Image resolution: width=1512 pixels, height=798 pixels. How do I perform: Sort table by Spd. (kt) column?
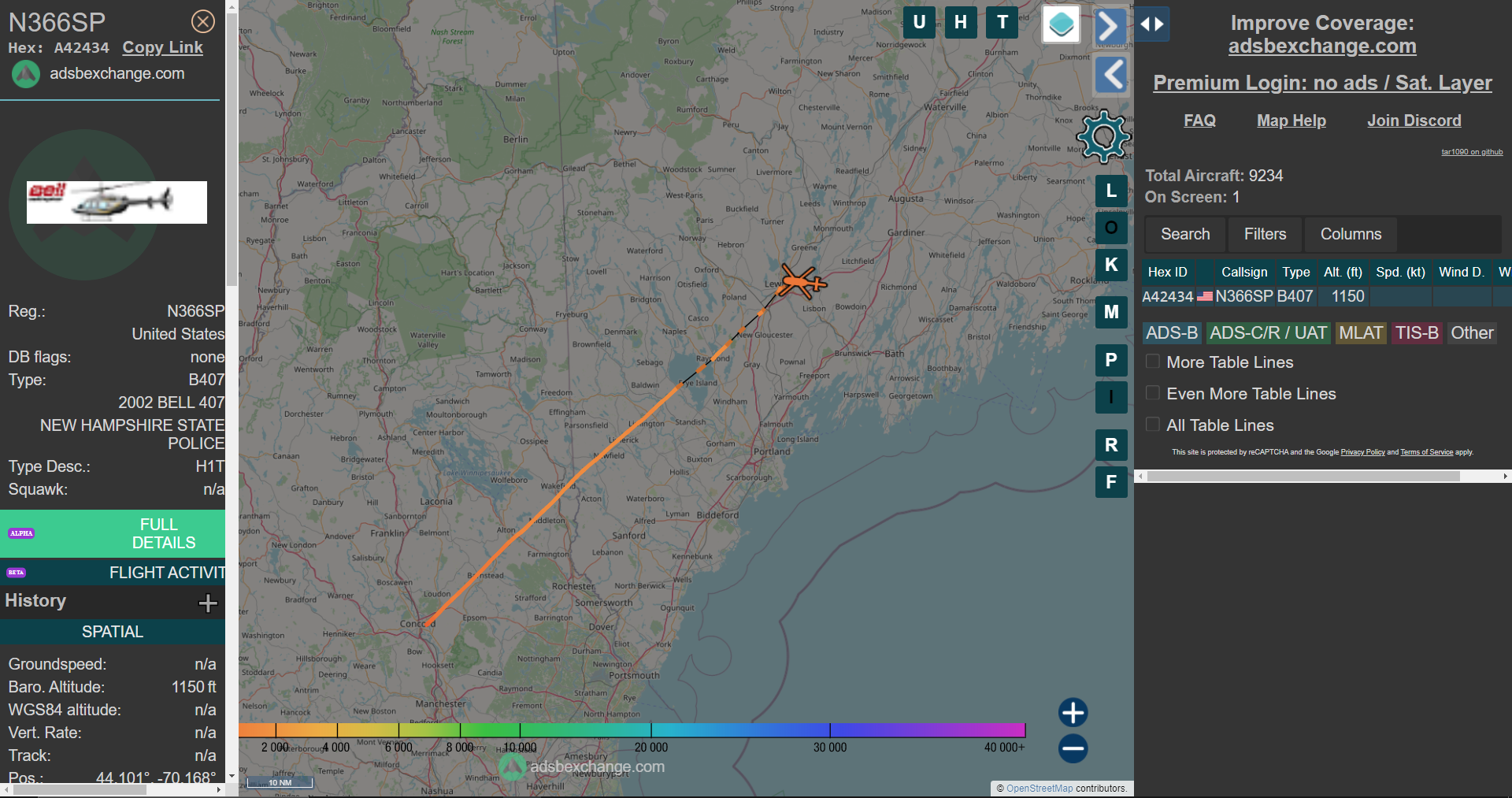pyautogui.click(x=1400, y=272)
